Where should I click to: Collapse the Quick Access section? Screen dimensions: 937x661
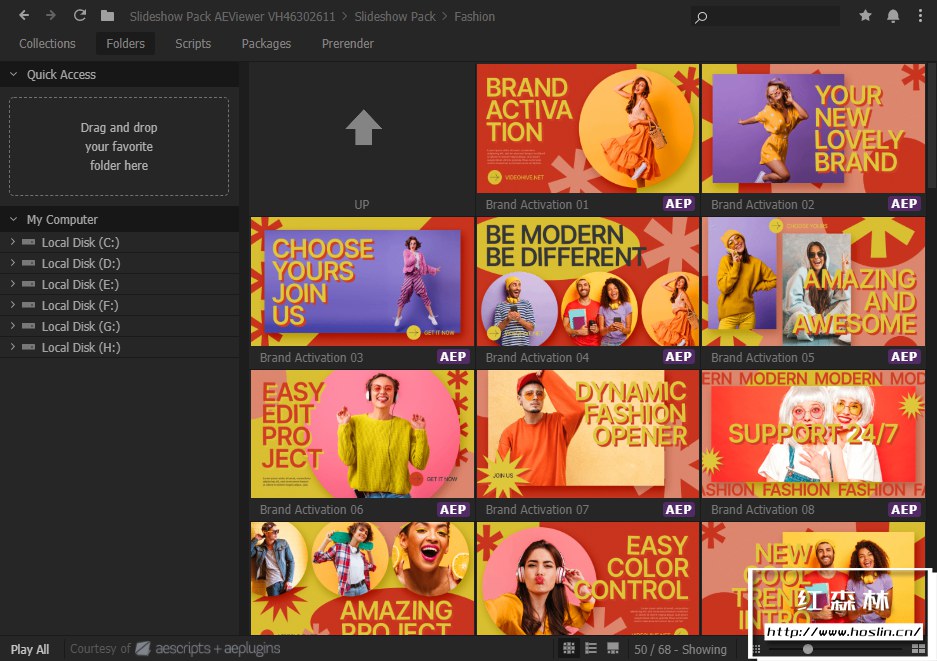[14, 75]
